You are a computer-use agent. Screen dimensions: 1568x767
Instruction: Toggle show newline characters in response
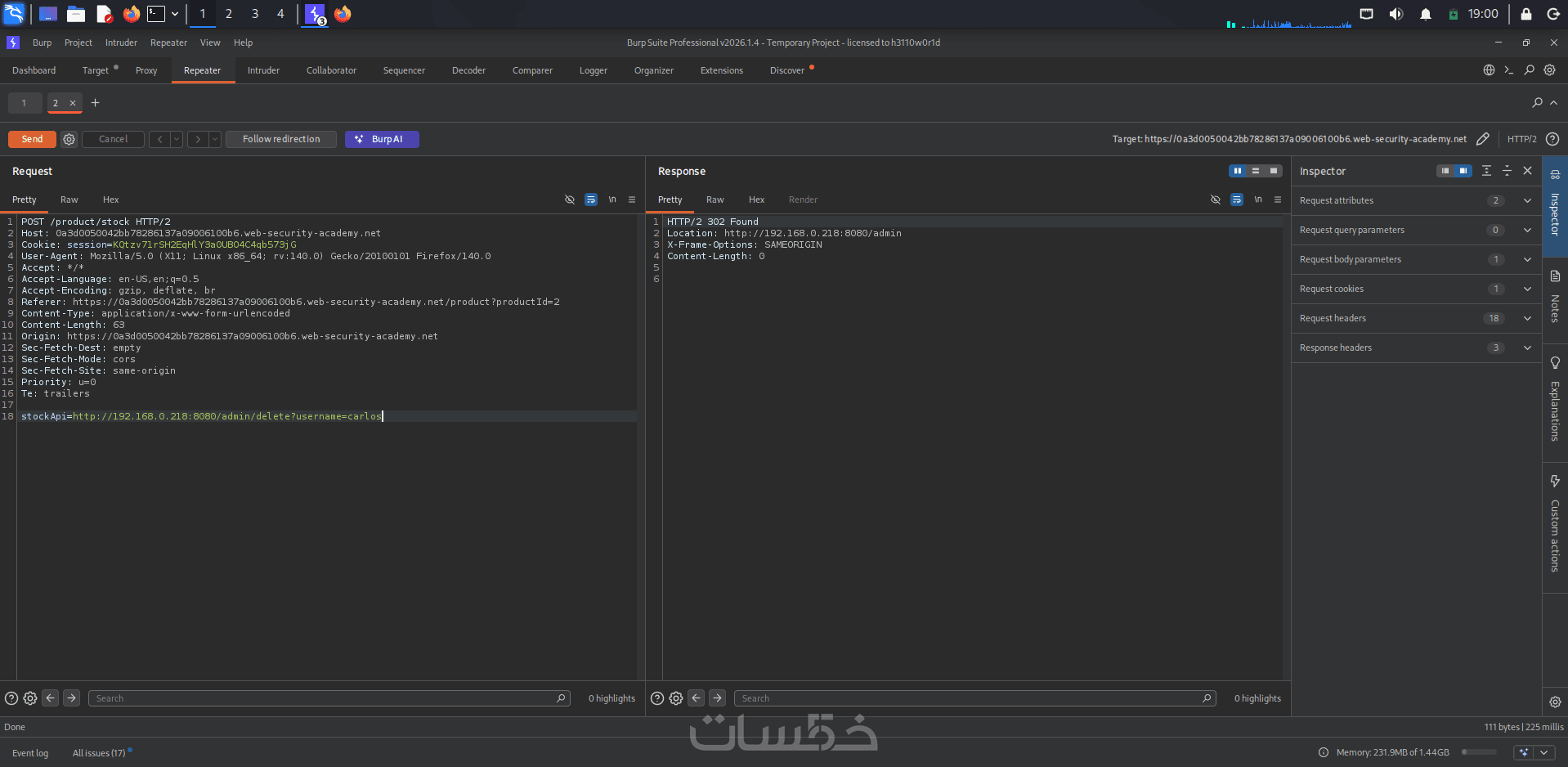pos(1258,200)
